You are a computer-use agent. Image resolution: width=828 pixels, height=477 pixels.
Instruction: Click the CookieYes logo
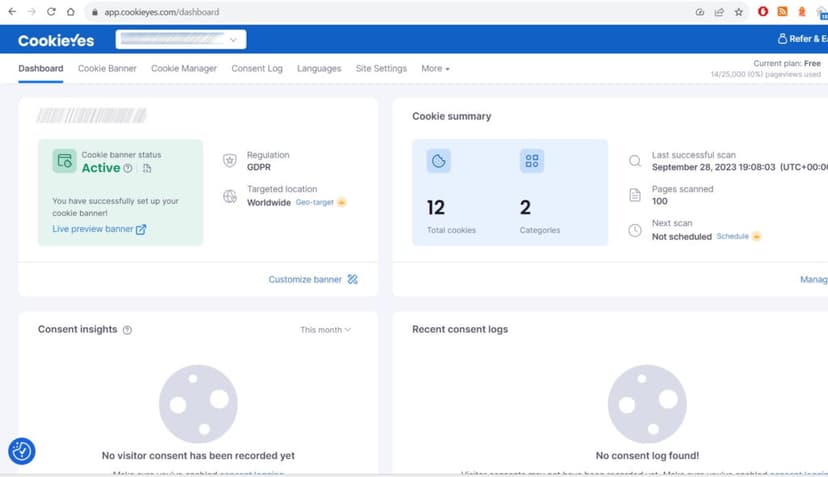click(x=56, y=40)
